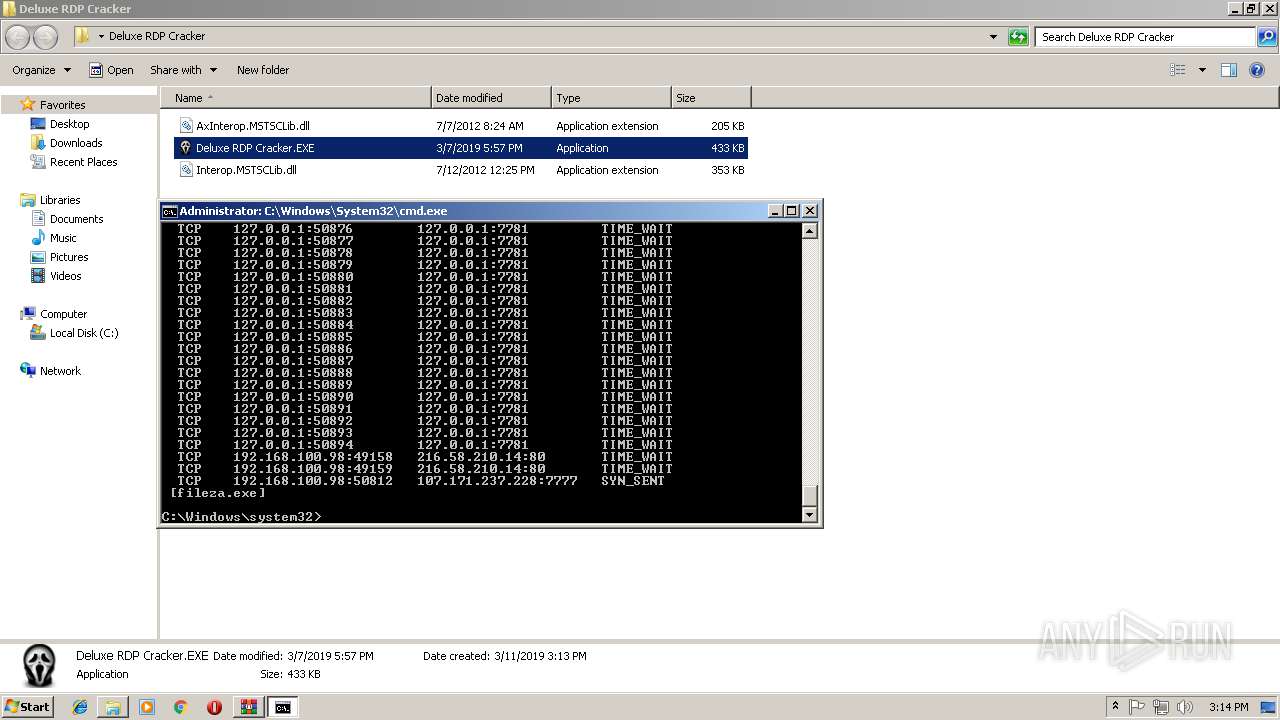Sort by Type column header
The width and height of the screenshot is (1280, 720).
point(611,98)
